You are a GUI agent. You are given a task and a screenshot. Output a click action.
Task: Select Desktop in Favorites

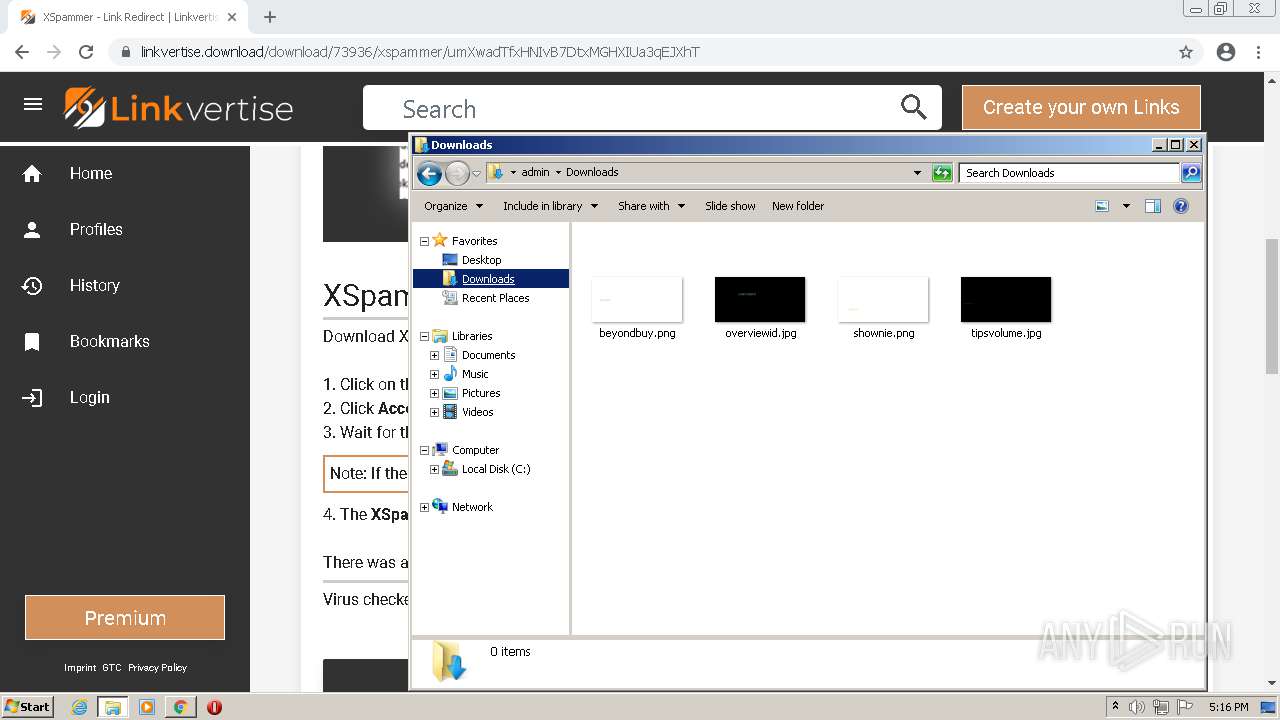(x=481, y=260)
